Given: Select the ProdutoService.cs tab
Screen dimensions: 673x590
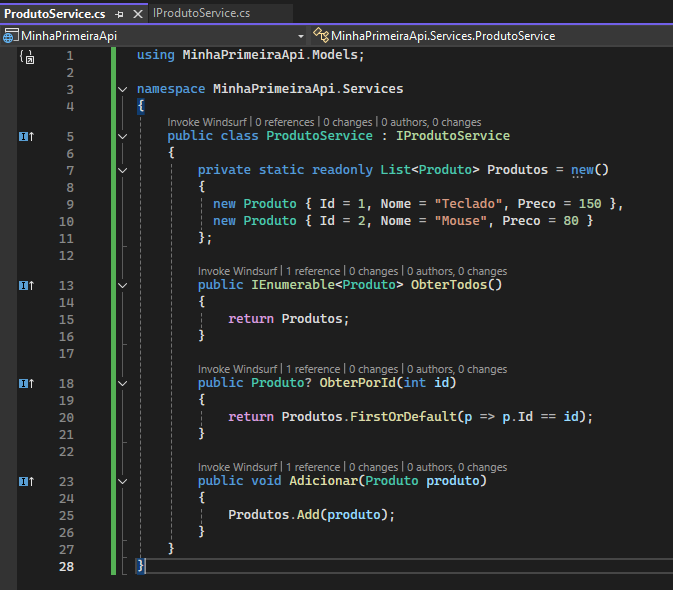Looking at the screenshot, I should pyautogui.click(x=55, y=14).
